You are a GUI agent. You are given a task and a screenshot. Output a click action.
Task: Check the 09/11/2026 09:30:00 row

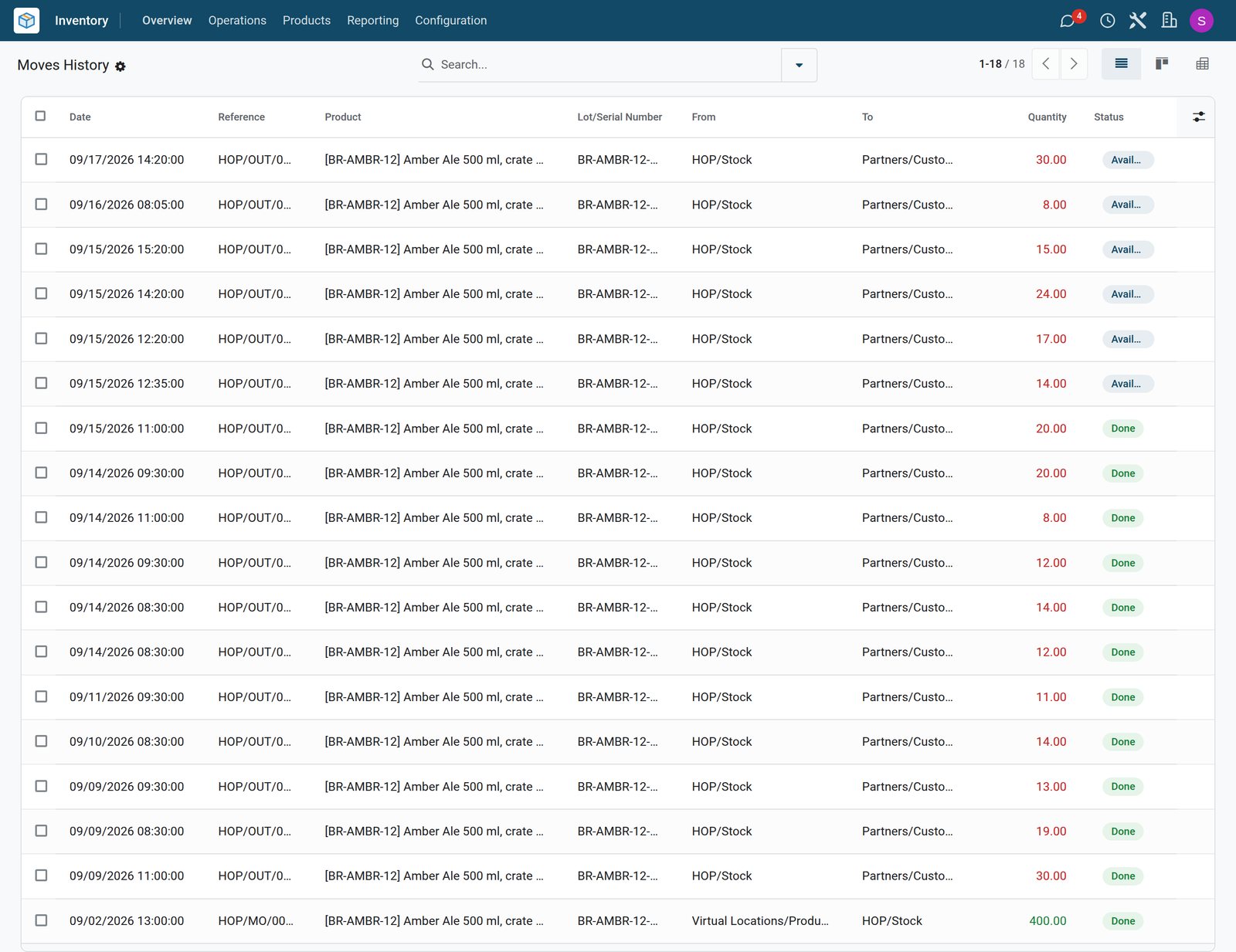(x=41, y=696)
